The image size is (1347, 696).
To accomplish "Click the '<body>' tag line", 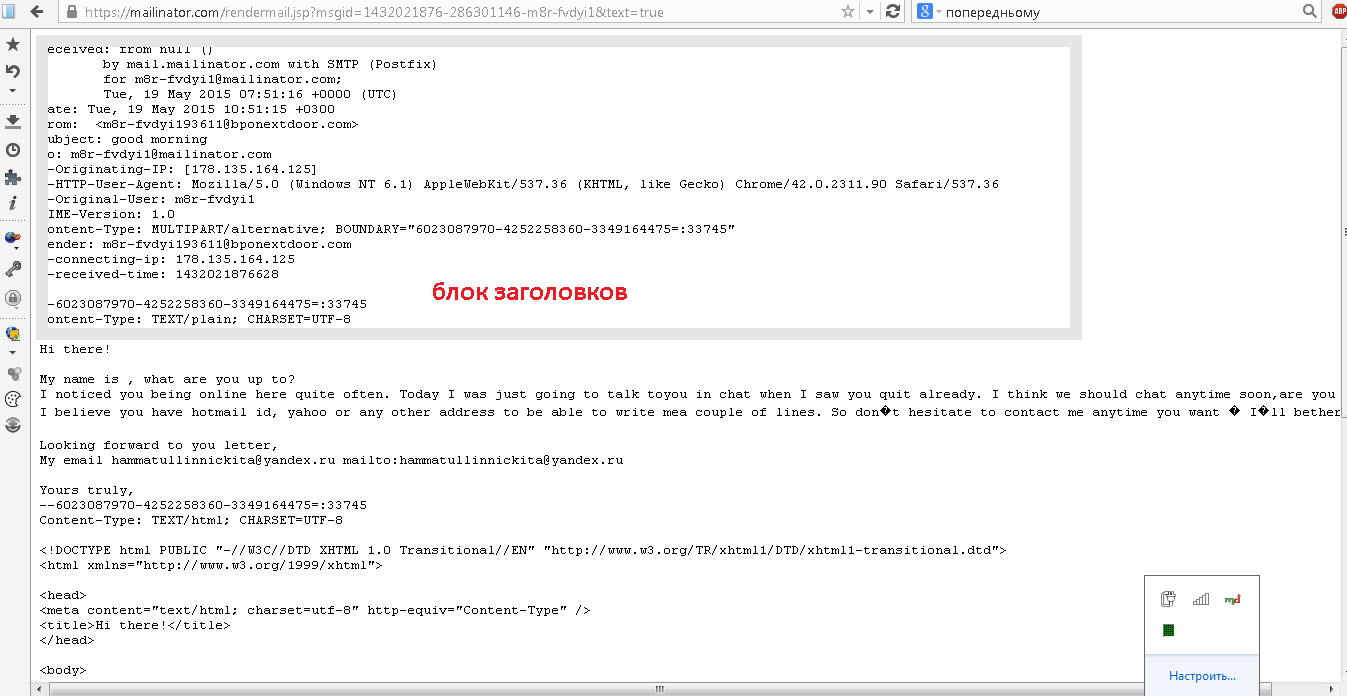I will coord(63,670).
